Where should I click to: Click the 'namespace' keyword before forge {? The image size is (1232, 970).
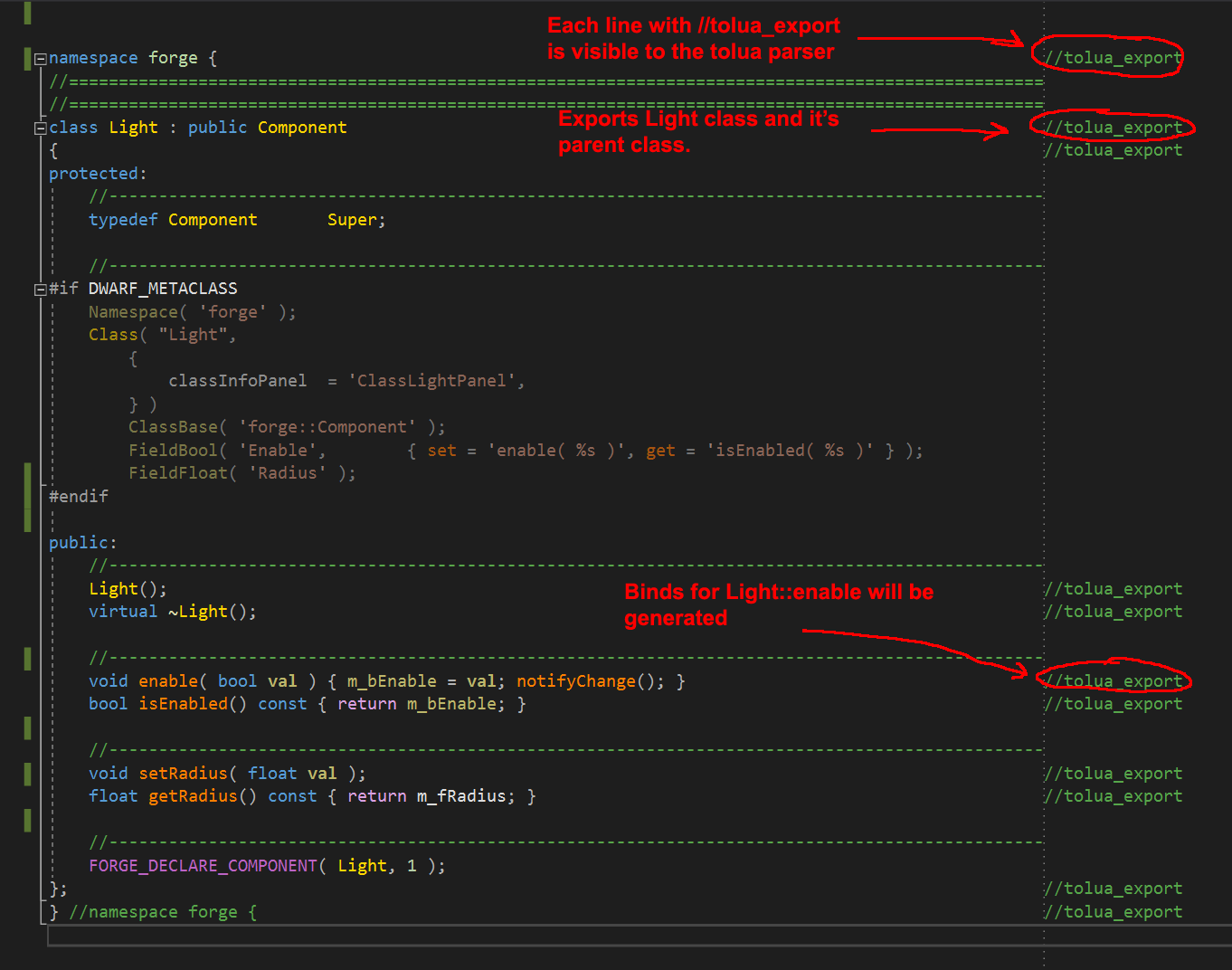pyautogui.click(x=93, y=58)
